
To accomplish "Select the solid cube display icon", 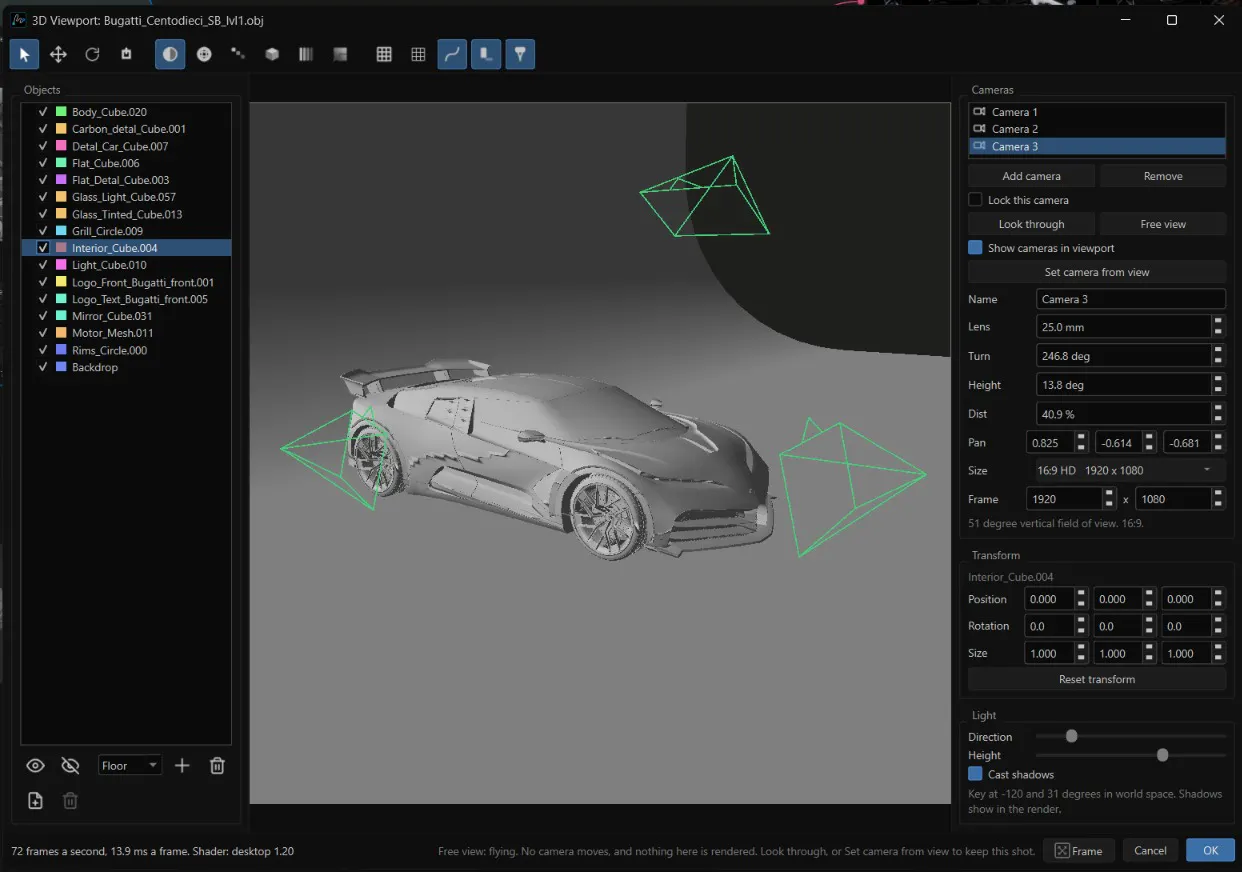I will click(272, 54).
